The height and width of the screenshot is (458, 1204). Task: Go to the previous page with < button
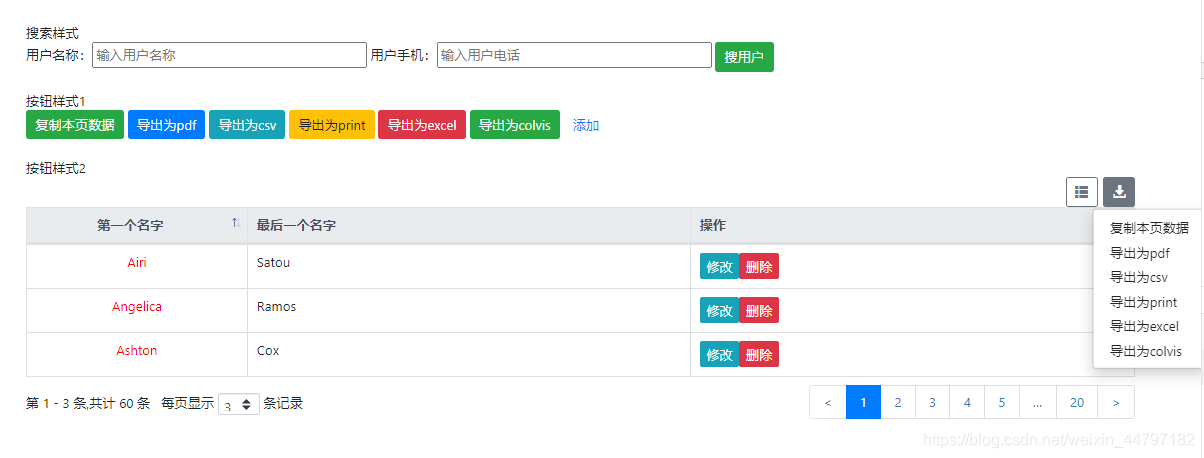click(x=828, y=402)
